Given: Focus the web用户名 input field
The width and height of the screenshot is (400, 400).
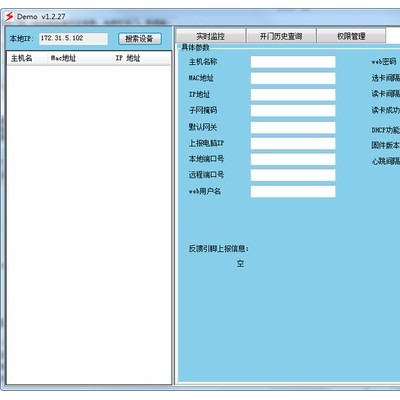Looking at the screenshot, I should click(x=293, y=192).
